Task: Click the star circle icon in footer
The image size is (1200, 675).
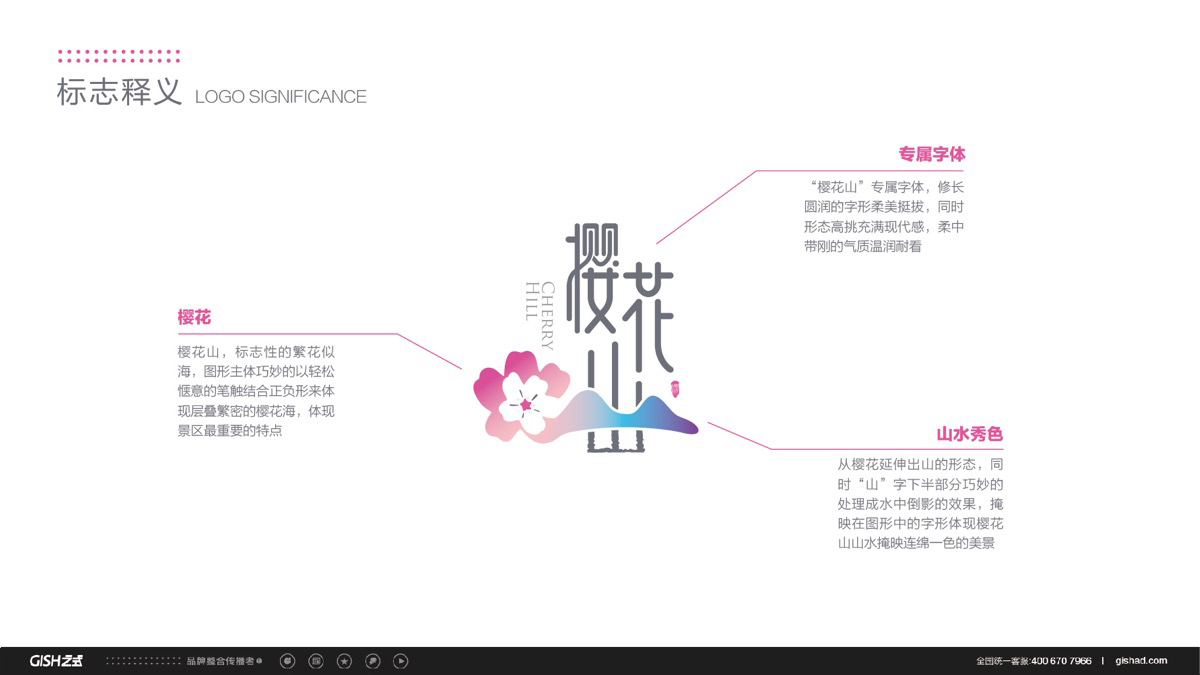Action: pyautogui.click(x=344, y=661)
